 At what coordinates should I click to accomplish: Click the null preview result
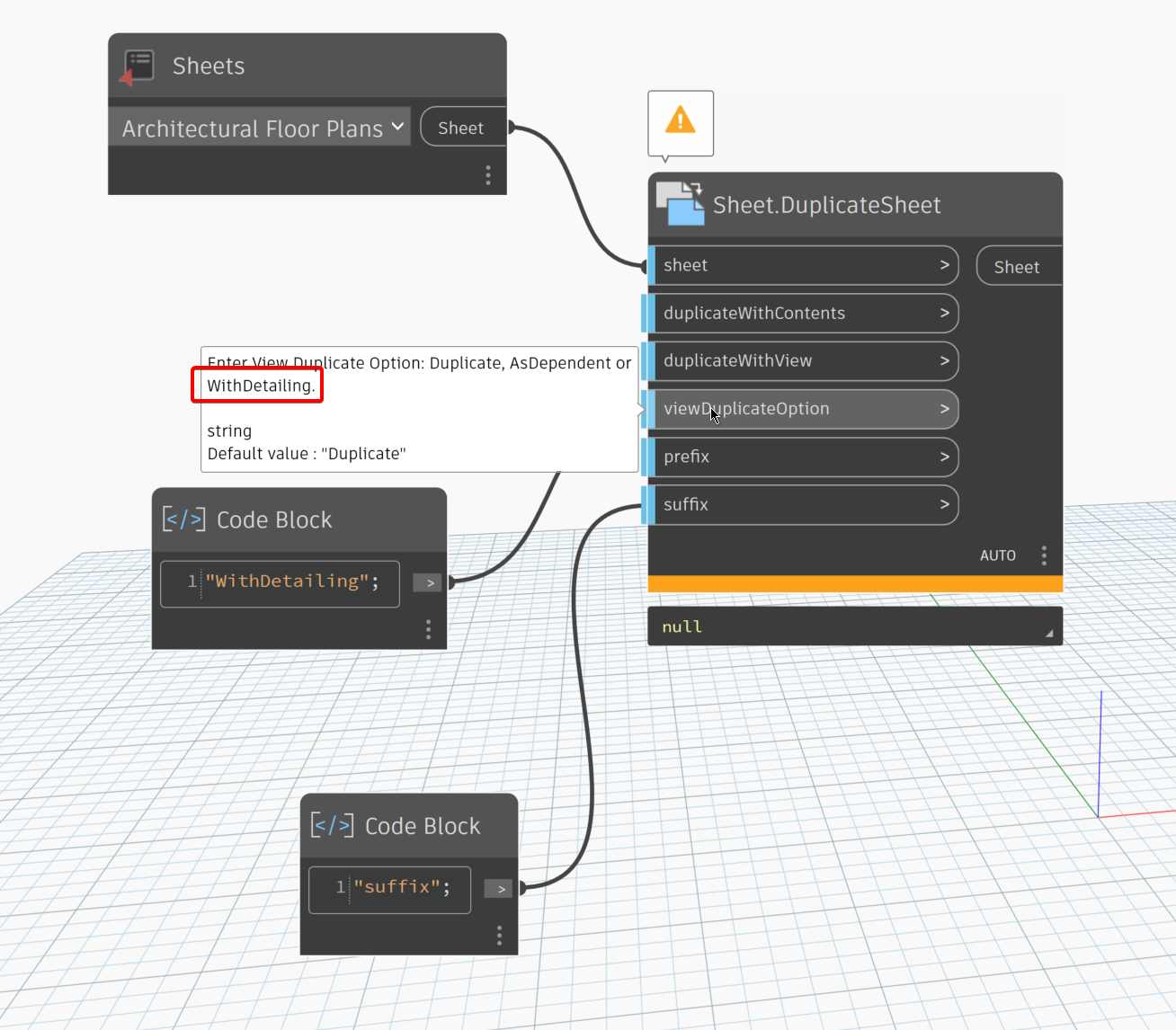[x=682, y=626]
